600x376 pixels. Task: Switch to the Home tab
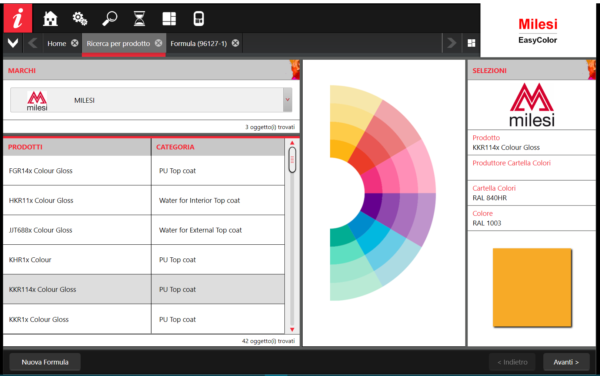(57, 44)
